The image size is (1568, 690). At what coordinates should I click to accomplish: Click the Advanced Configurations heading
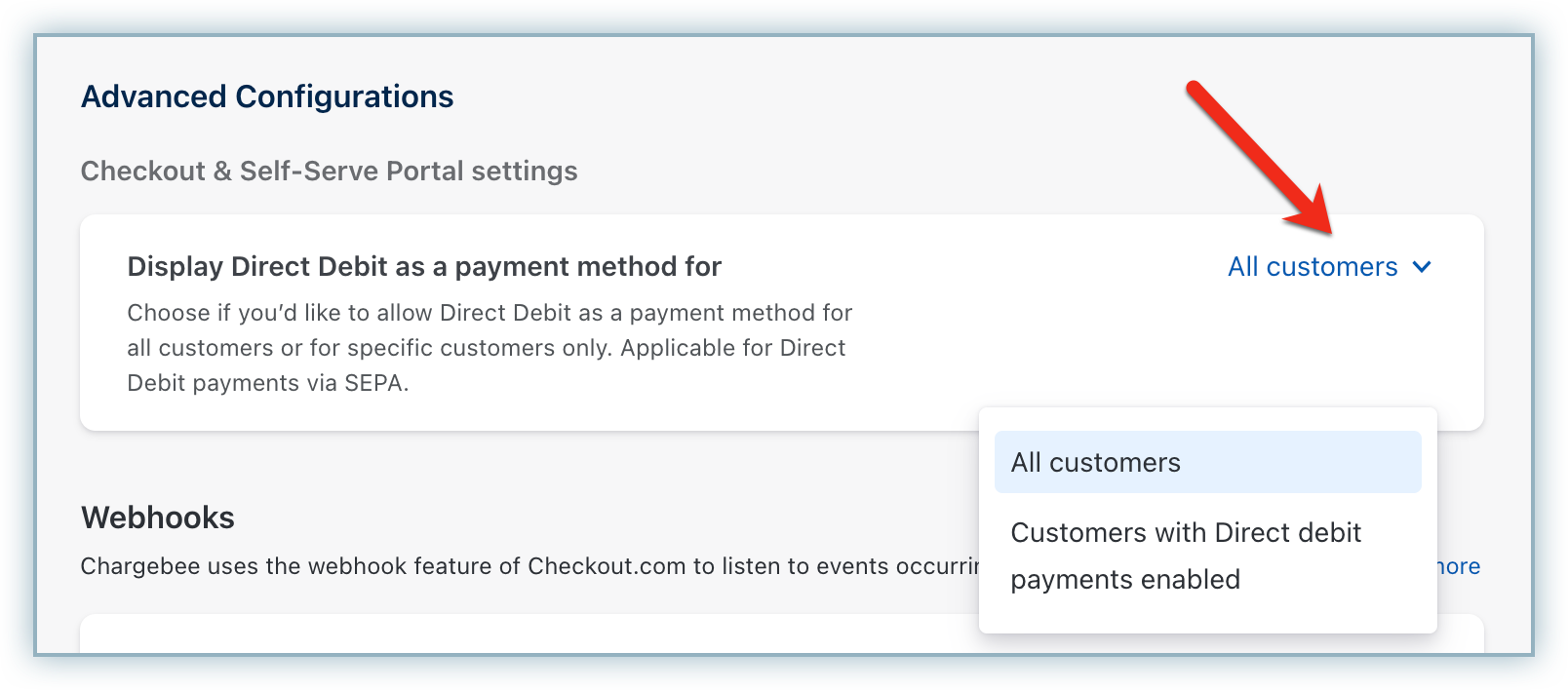tap(267, 96)
